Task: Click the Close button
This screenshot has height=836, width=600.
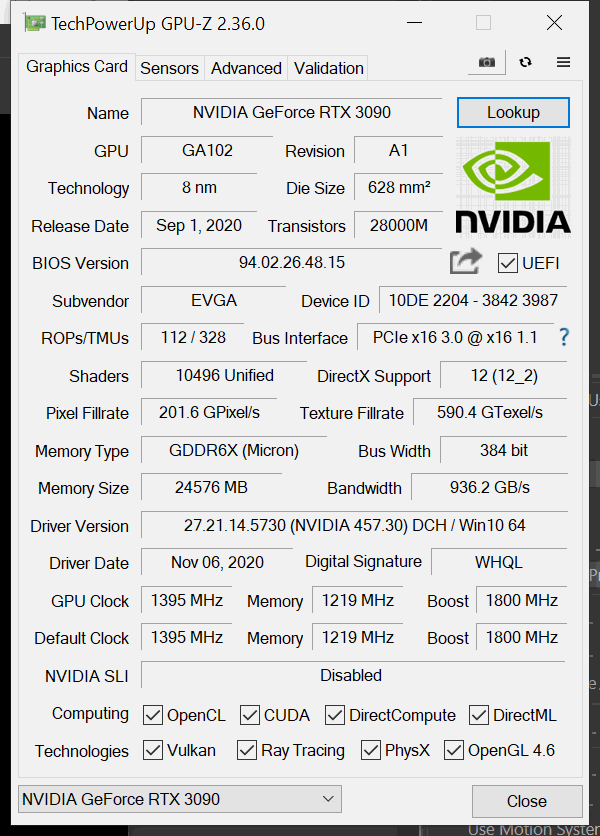Action: pos(526,801)
